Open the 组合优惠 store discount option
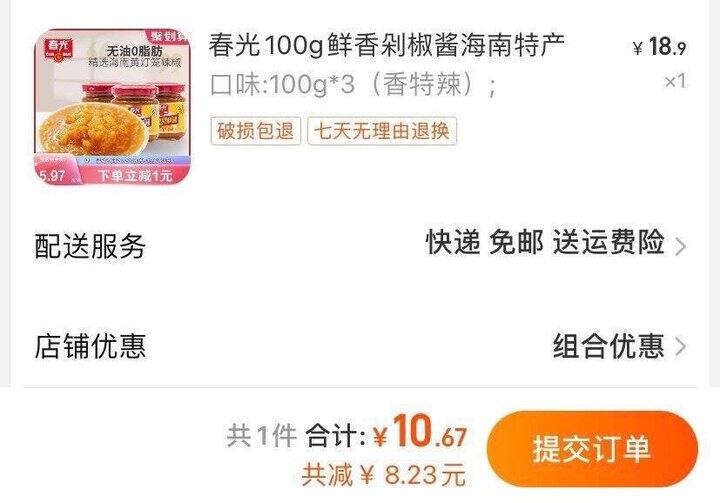This screenshot has width=720, height=503. (608, 346)
